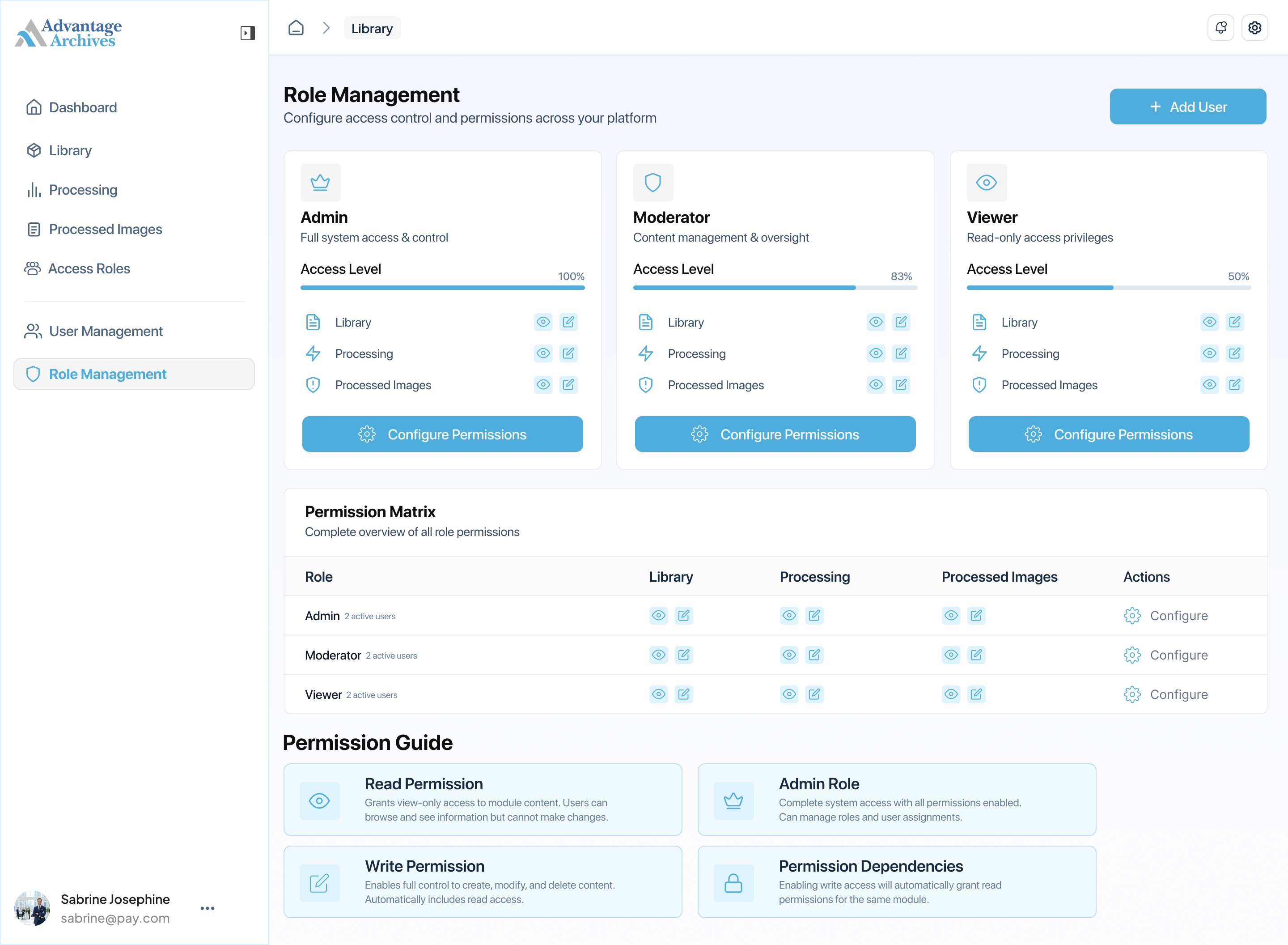The height and width of the screenshot is (945, 1288).
Task: Toggle Processed Images read access on the Moderator card
Action: [876, 385]
